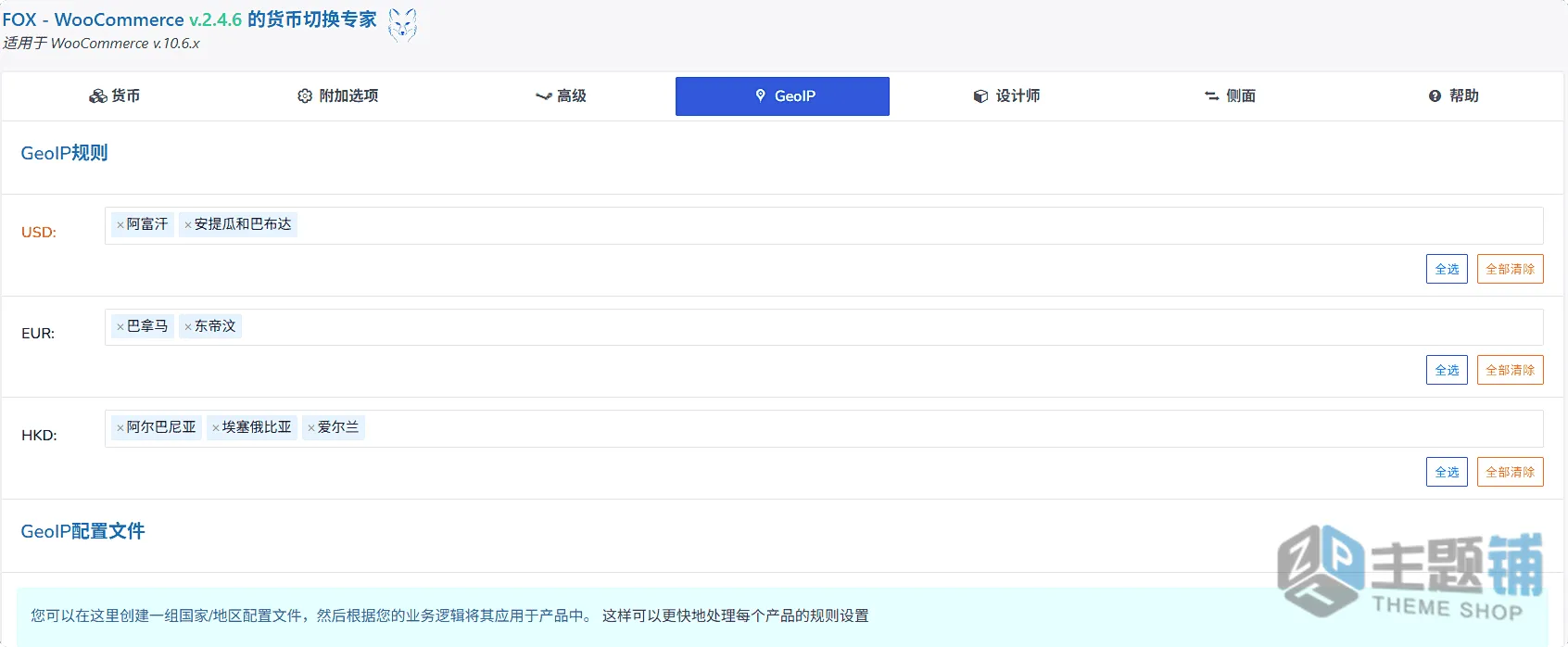This screenshot has width=1568, height=647.
Task: Click 全选 for the USD rule
Action: pyautogui.click(x=1447, y=269)
